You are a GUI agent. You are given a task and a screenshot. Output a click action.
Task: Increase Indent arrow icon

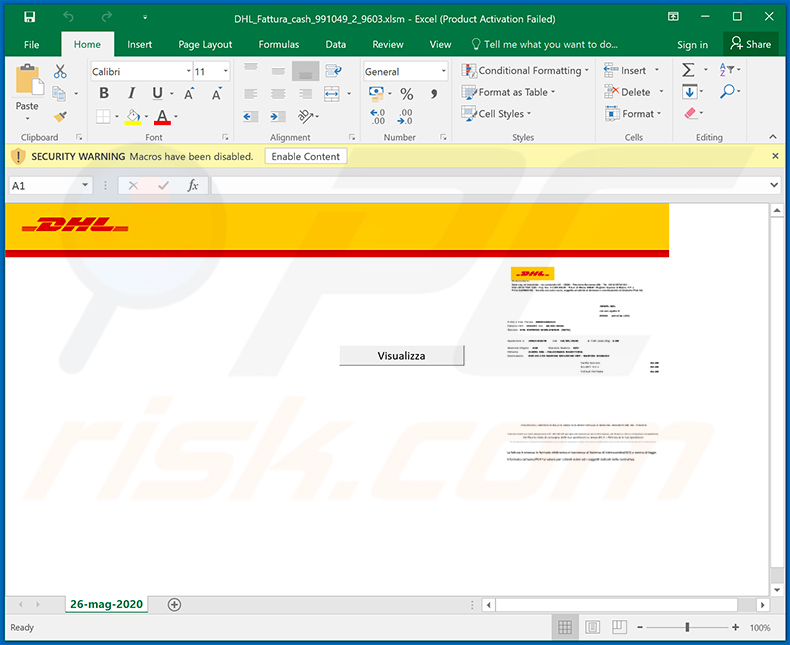coord(278,117)
